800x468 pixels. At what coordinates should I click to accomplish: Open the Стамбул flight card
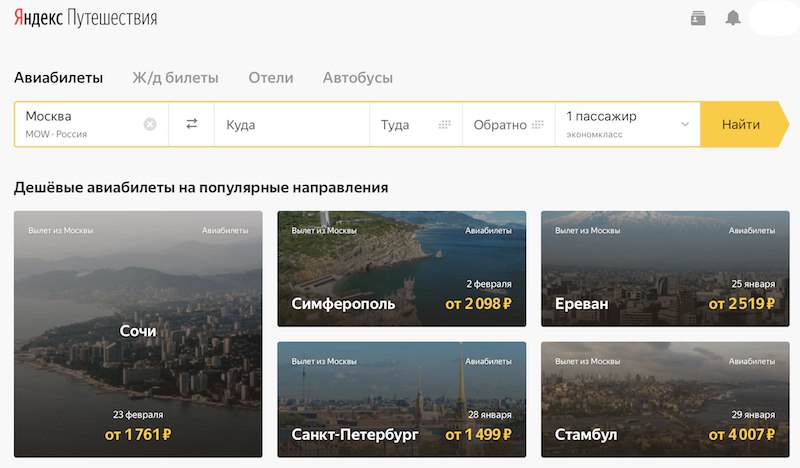click(665, 399)
